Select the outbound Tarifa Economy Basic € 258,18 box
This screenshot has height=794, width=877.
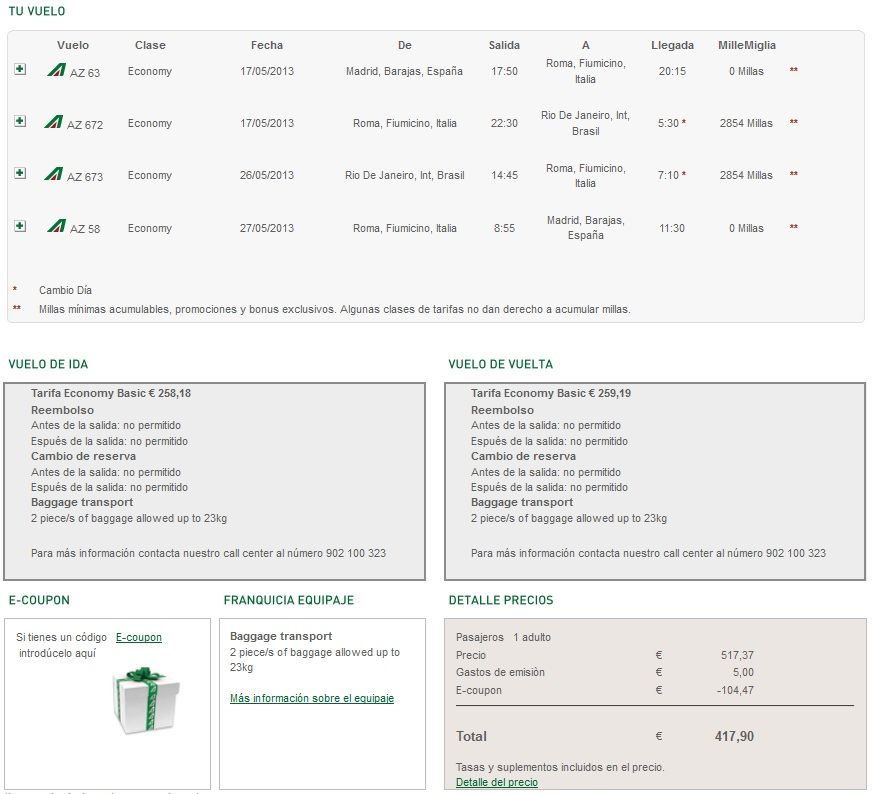coord(214,481)
